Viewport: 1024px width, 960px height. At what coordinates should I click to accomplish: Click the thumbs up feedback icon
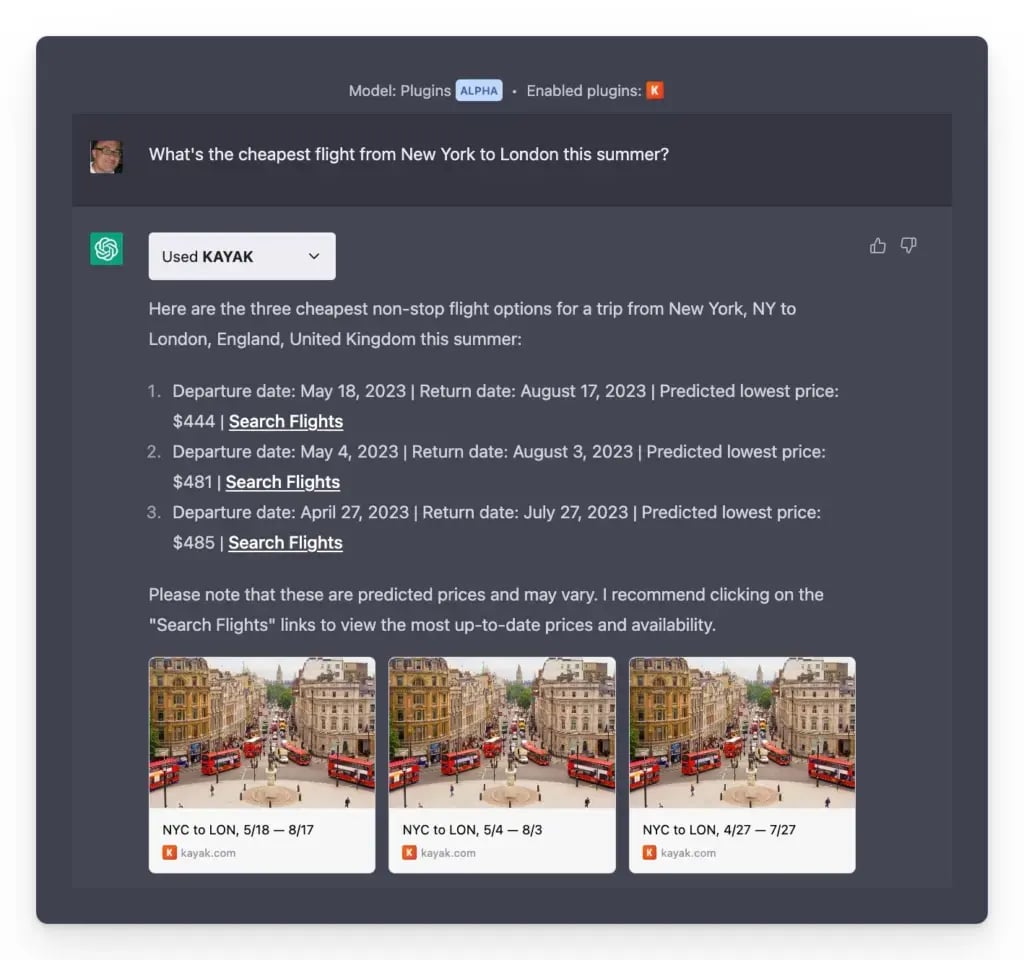[x=878, y=246]
